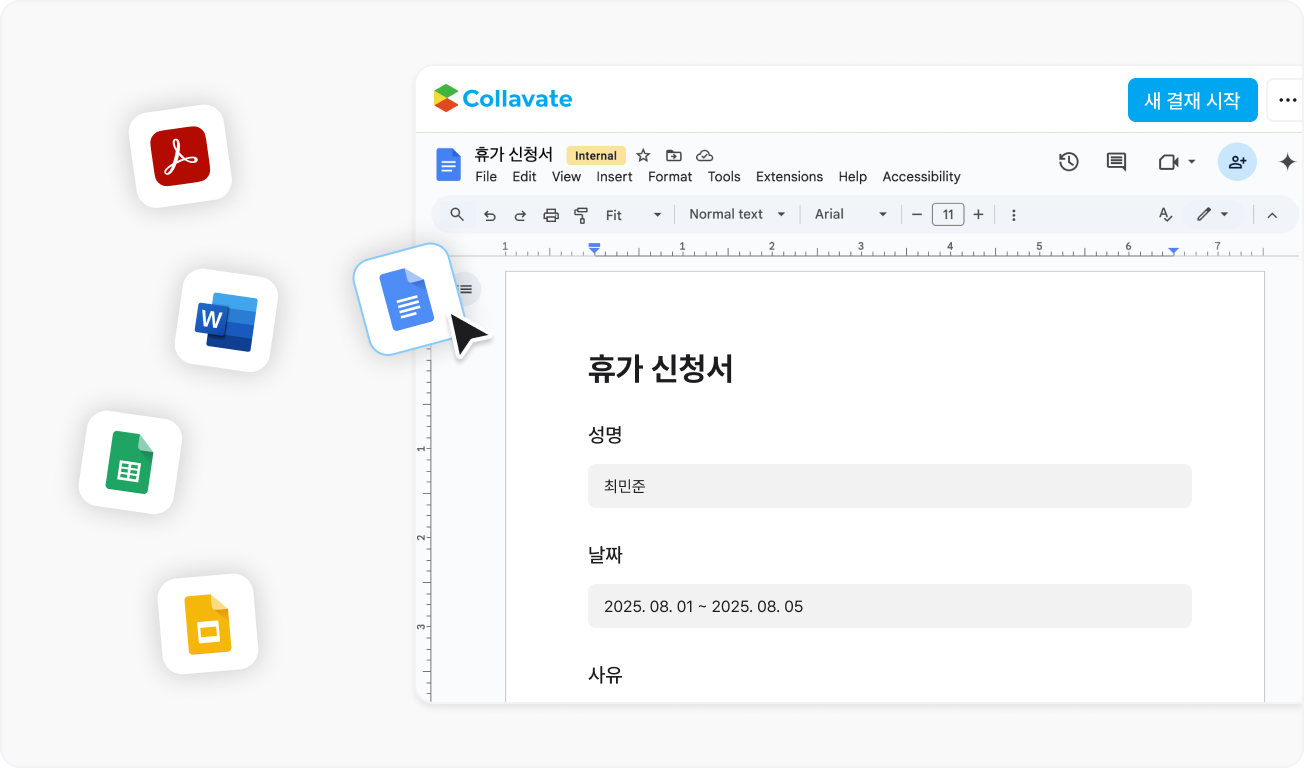Image resolution: width=1304 pixels, height=768 pixels.
Task: Click the Adobe PDF file icon
Action: pos(180,156)
